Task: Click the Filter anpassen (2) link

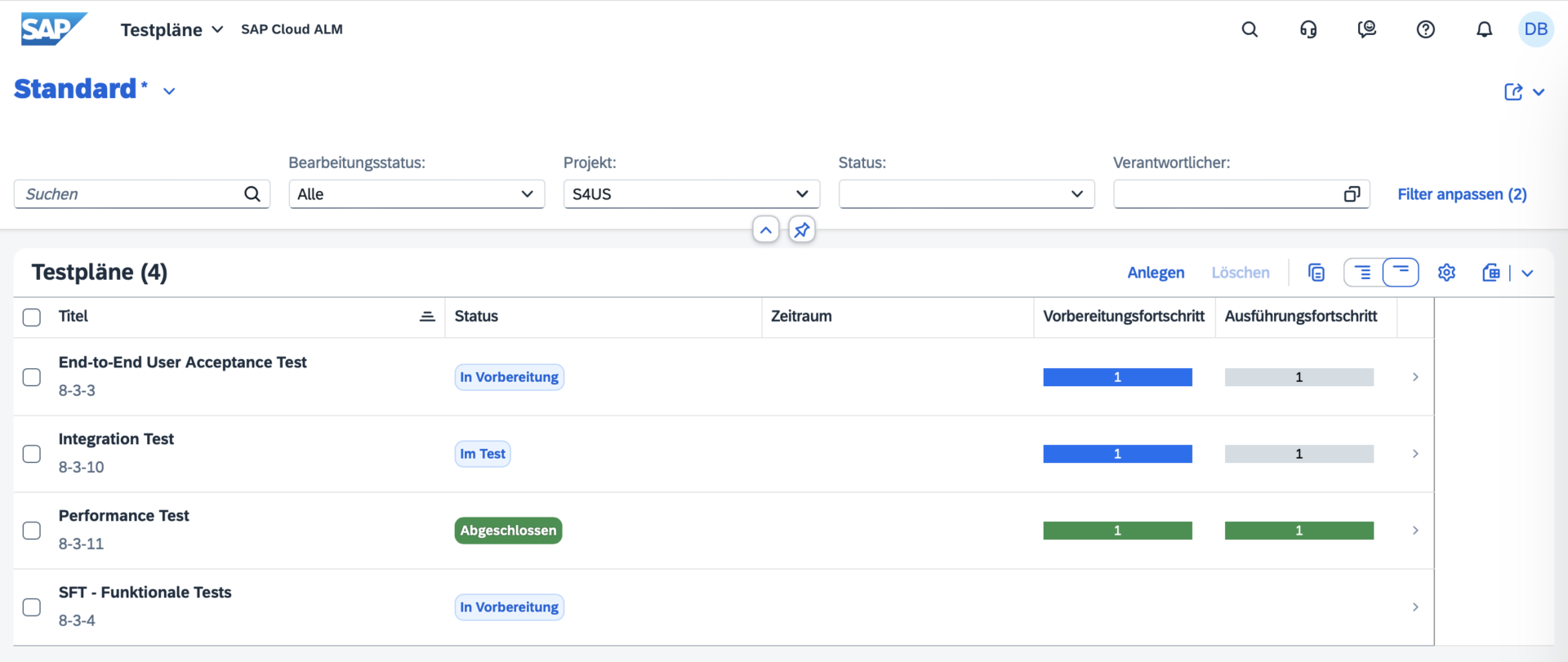Action: tap(1462, 194)
